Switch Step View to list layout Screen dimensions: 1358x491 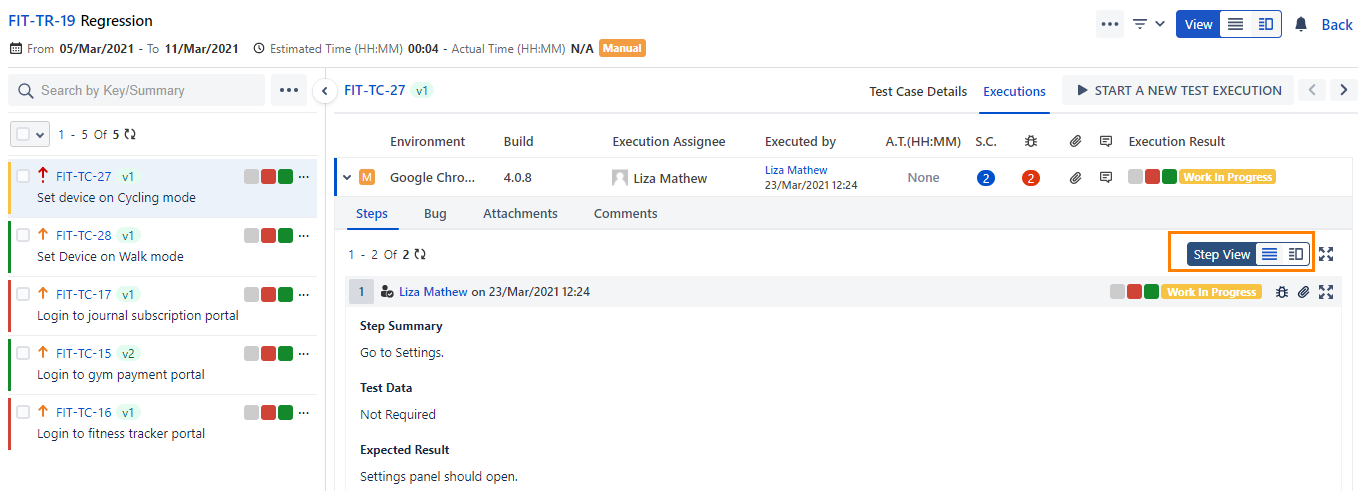click(1269, 254)
